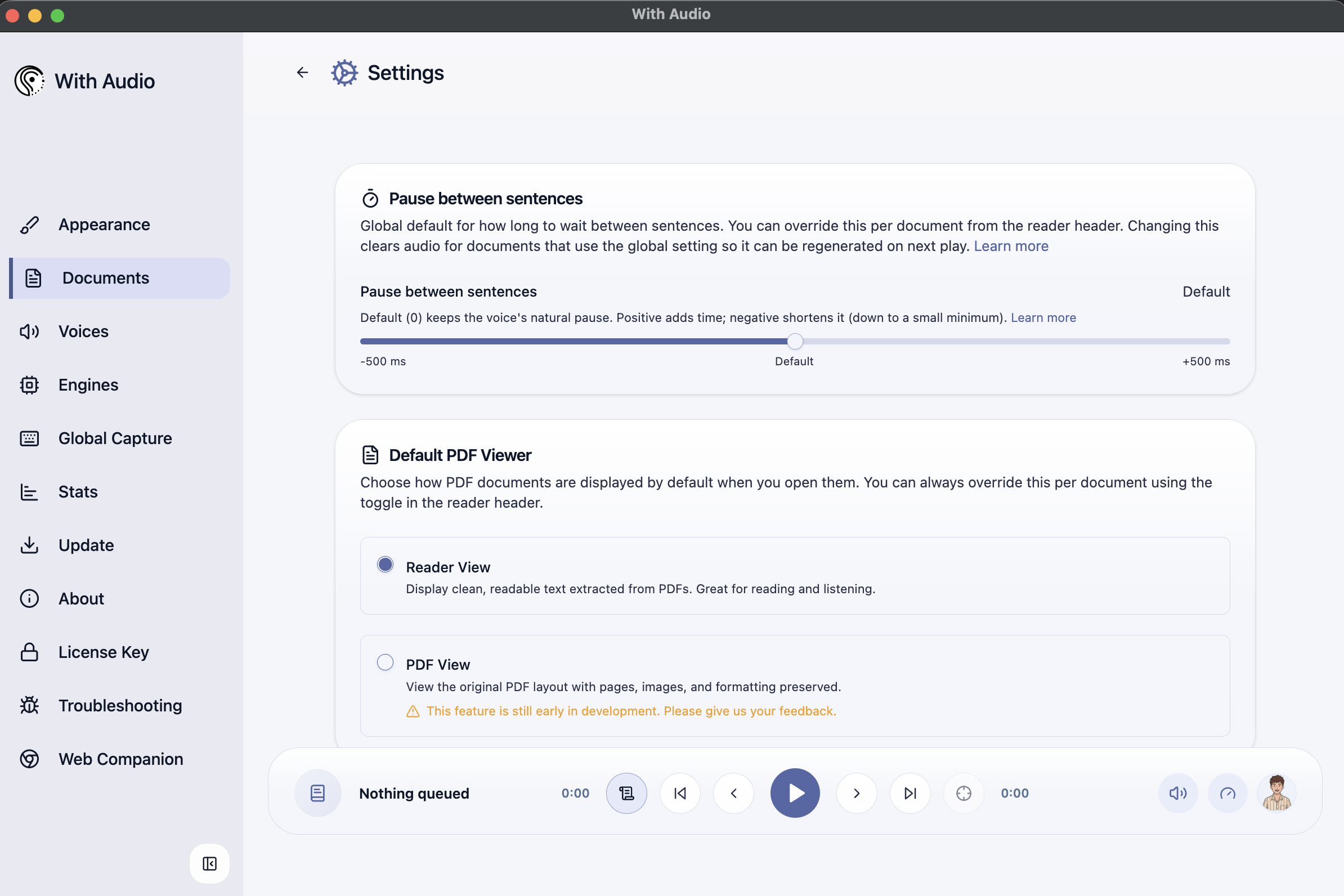The width and height of the screenshot is (1344, 896).
Task: Click the voice avatar thumbnail
Action: coord(1277,793)
